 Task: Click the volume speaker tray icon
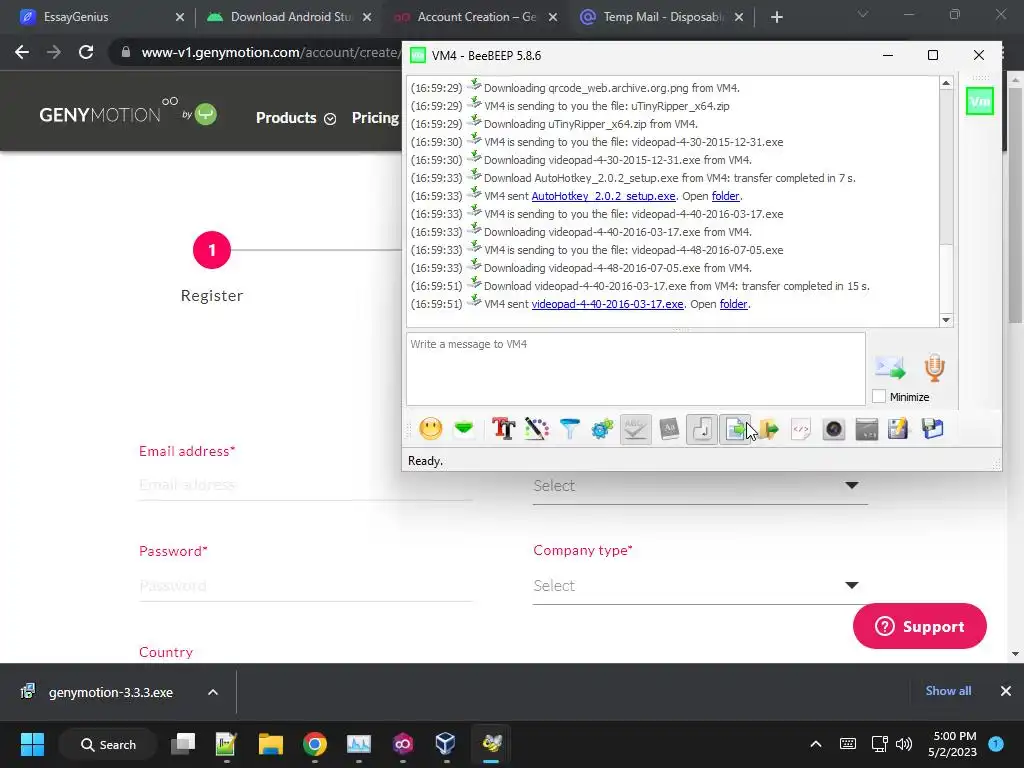pyautogui.click(x=904, y=744)
